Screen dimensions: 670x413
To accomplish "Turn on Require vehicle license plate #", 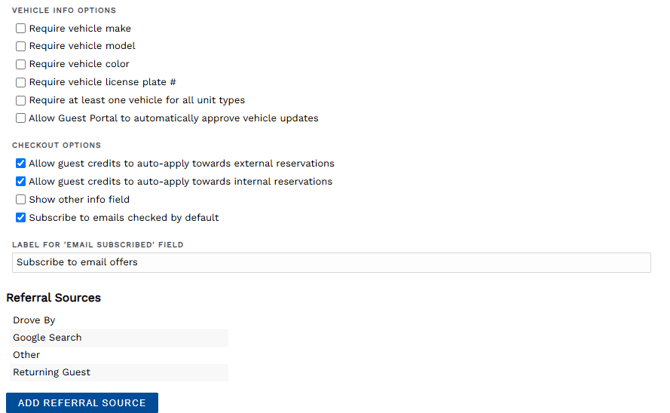I will [x=21, y=82].
